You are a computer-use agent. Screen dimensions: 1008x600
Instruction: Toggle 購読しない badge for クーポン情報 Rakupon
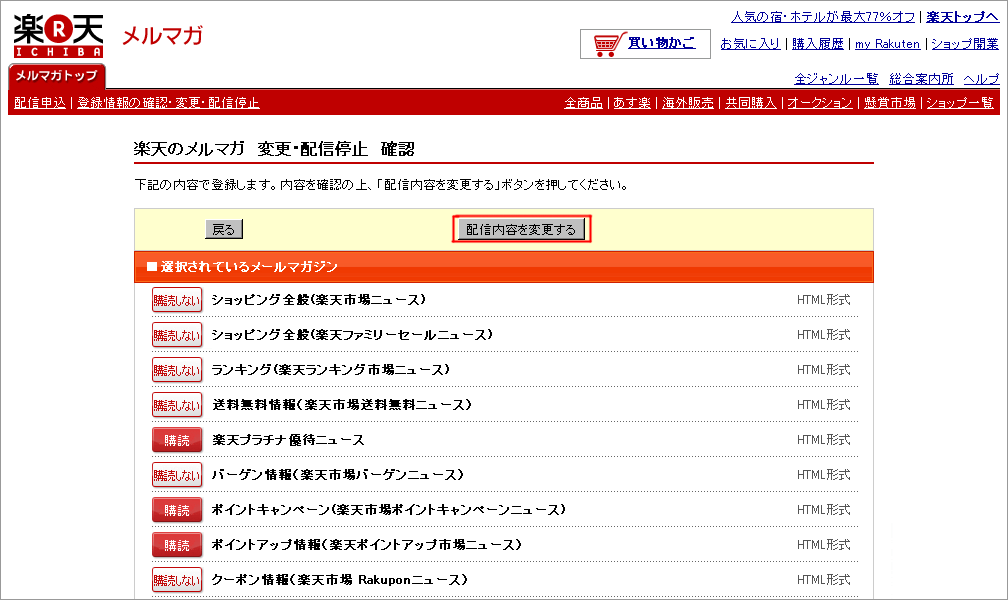pyautogui.click(x=177, y=580)
